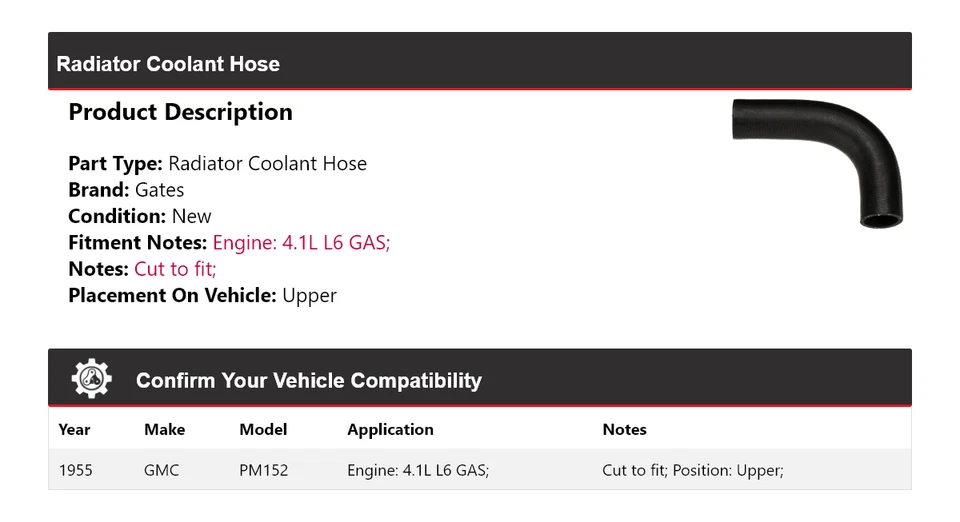The width and height of the screenshot is (960, 522).
Task: Click the gear compatibility icon
Action: click(x=92, y=379)
